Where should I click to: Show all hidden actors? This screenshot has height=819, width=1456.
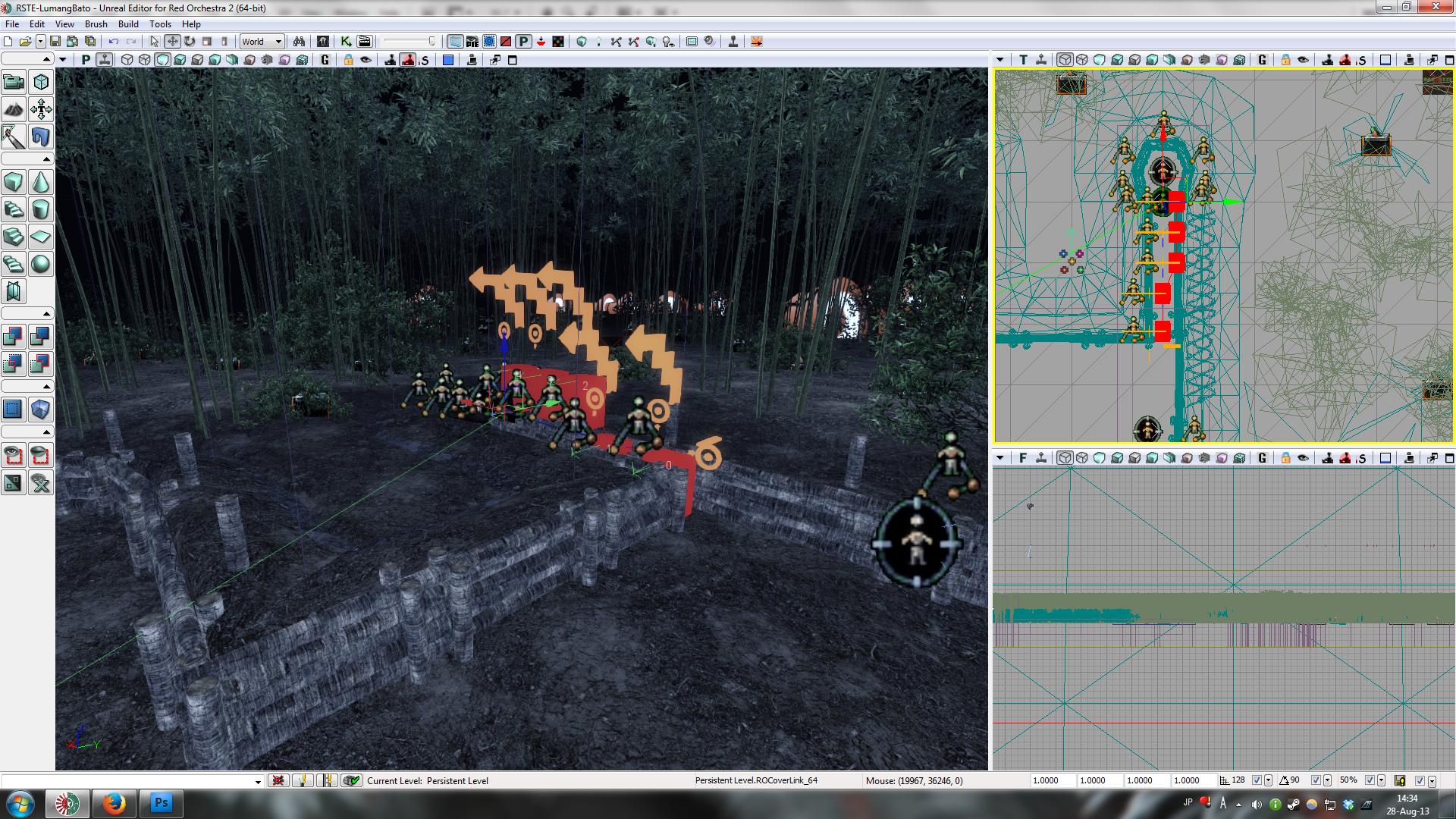coord(41,482)
